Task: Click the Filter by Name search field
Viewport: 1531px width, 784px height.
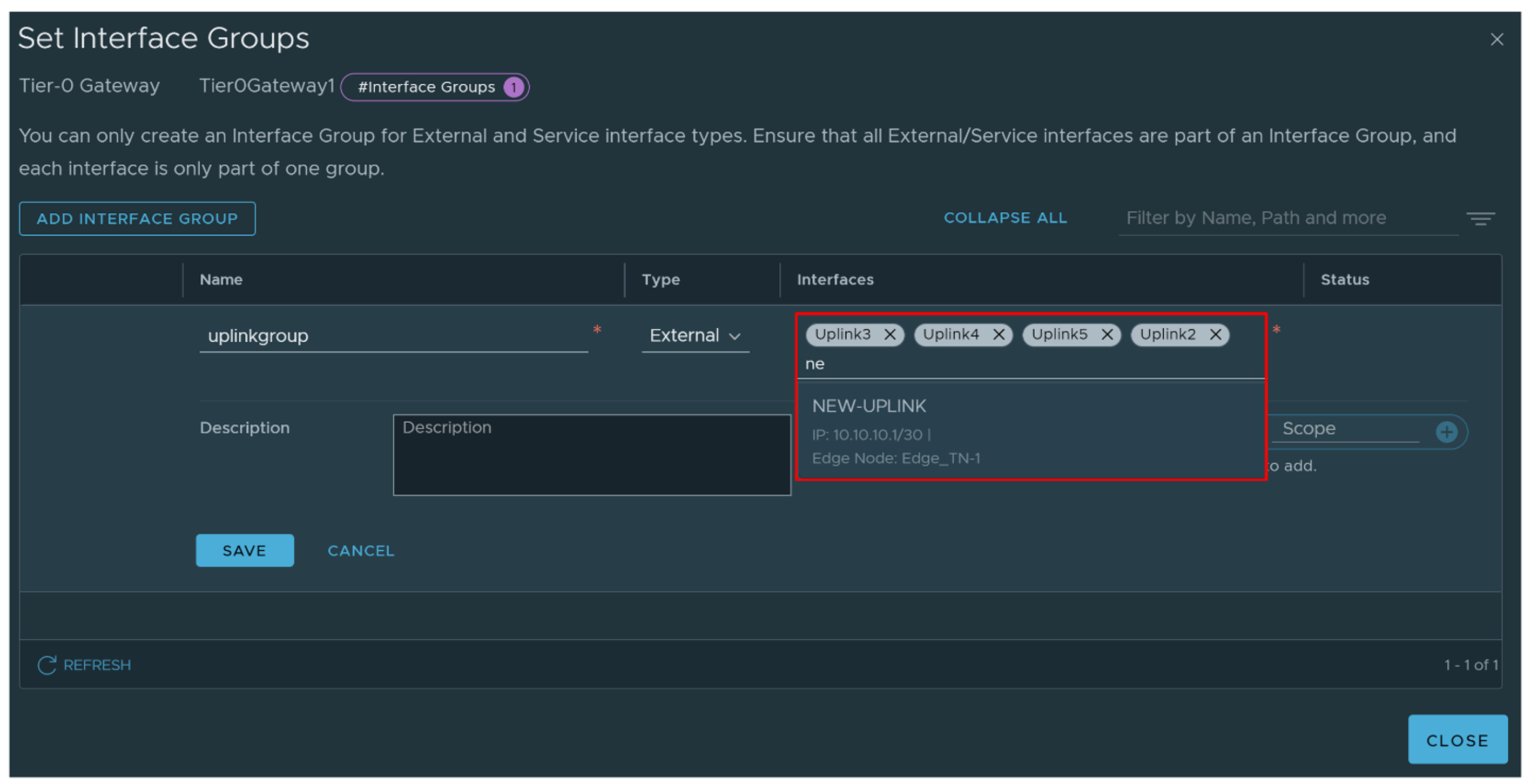Action: pyautogui.click(x=1287, y=218)
